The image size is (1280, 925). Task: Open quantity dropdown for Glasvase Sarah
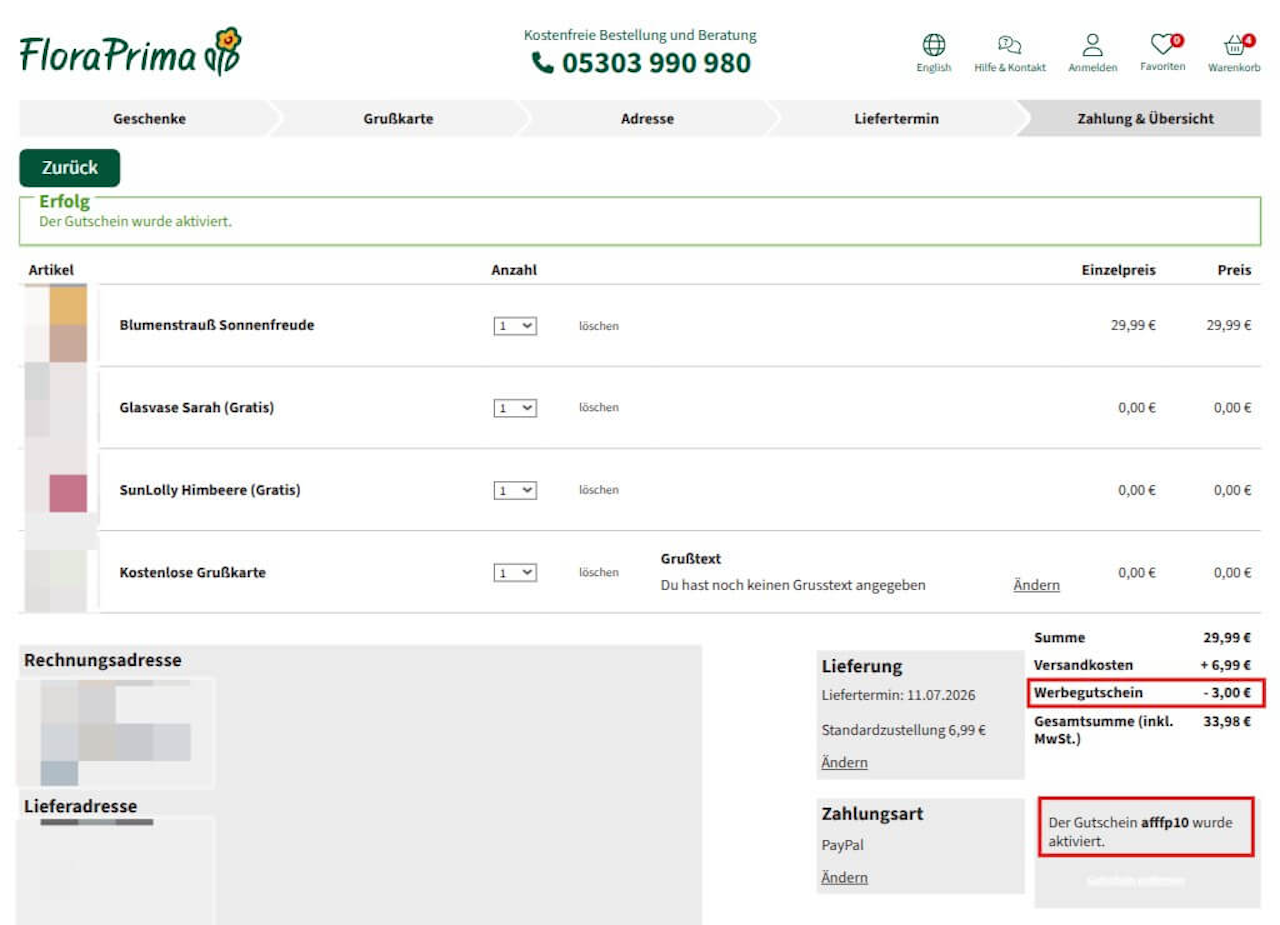[515, 408]
